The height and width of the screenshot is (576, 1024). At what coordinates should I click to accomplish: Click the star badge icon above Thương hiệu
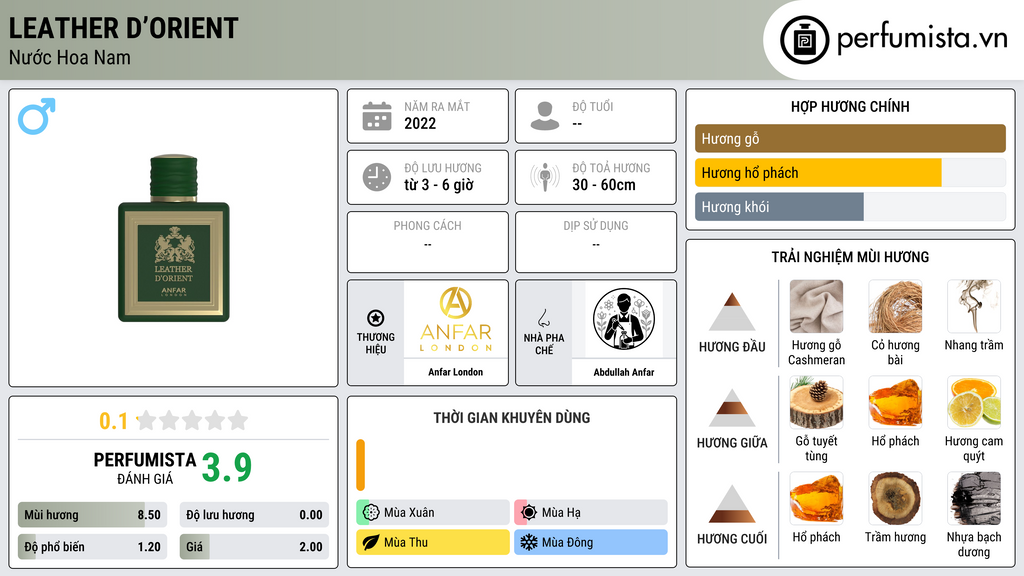[376, 318]
